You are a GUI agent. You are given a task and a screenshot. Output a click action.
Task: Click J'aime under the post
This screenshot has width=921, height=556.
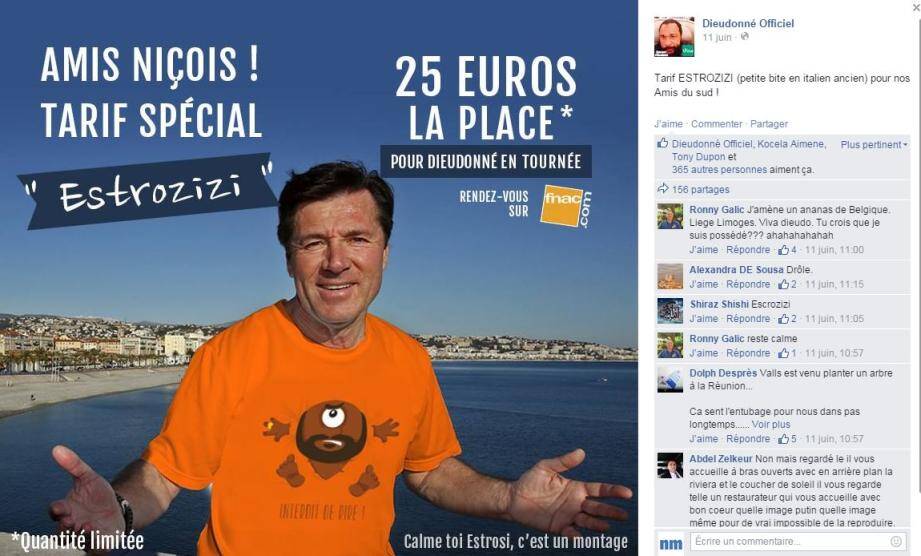pos(668,124)
